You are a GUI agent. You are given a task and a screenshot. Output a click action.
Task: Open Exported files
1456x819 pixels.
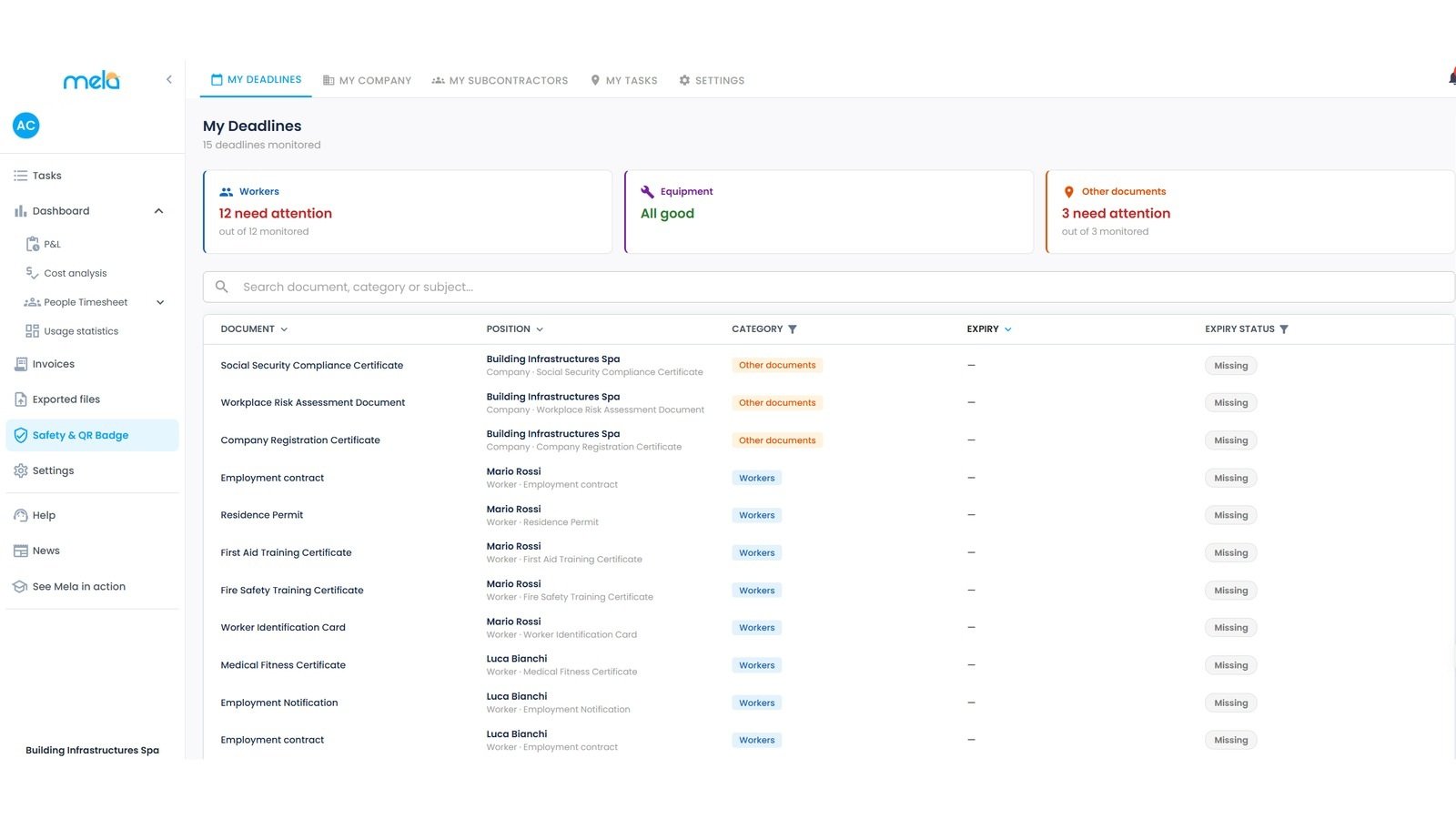coord(66,399)
